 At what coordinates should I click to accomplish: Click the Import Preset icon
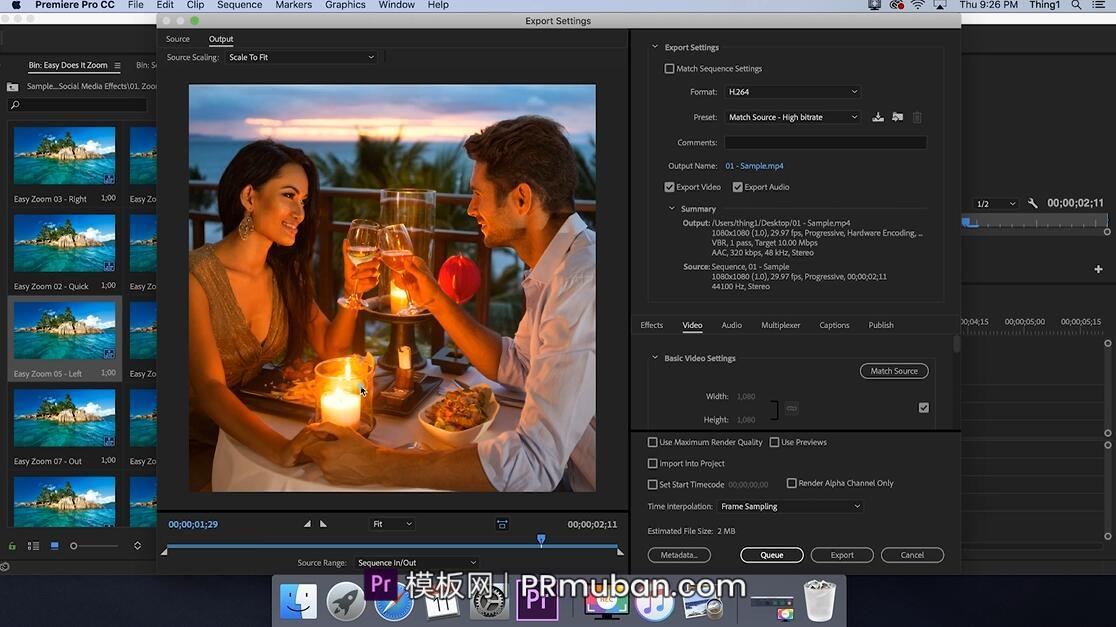[897, 117]
